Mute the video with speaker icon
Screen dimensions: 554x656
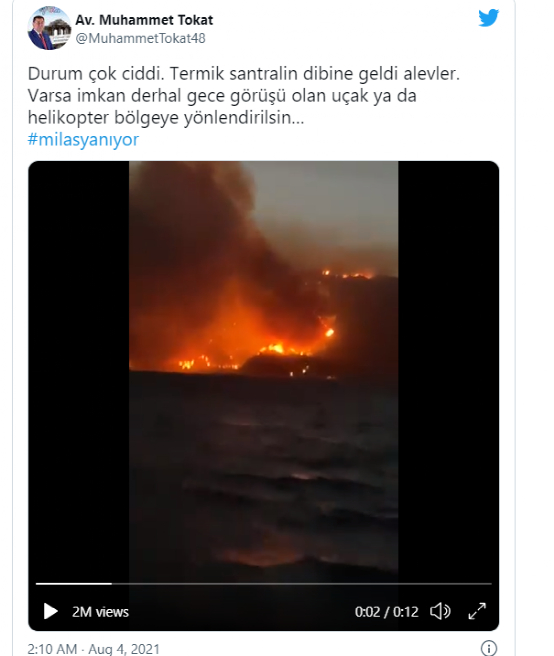440,611
